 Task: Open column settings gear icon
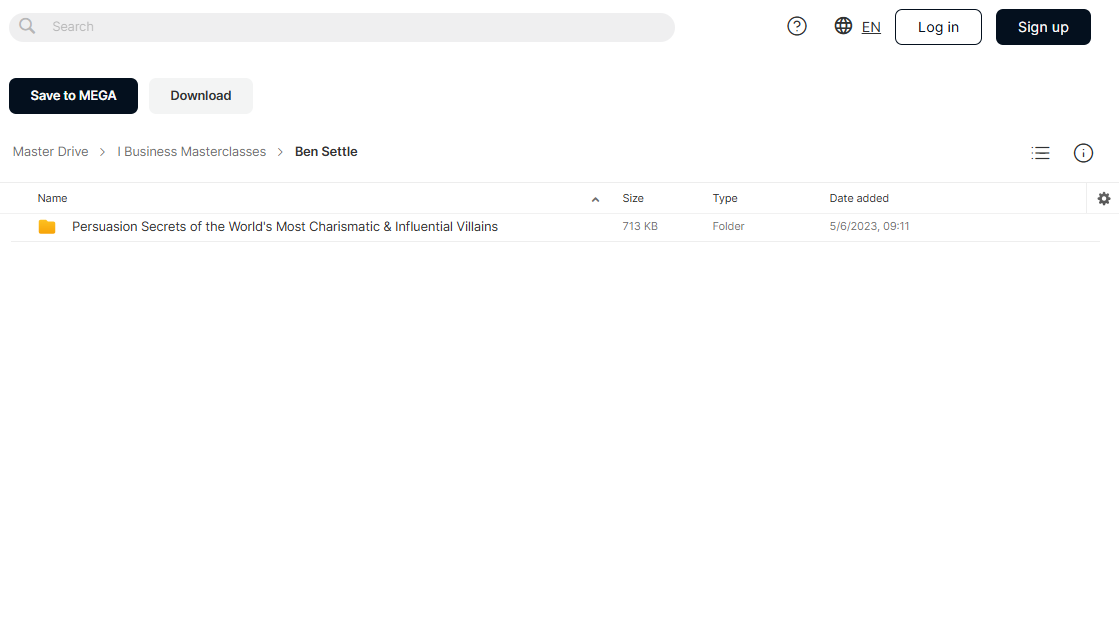1103,198
